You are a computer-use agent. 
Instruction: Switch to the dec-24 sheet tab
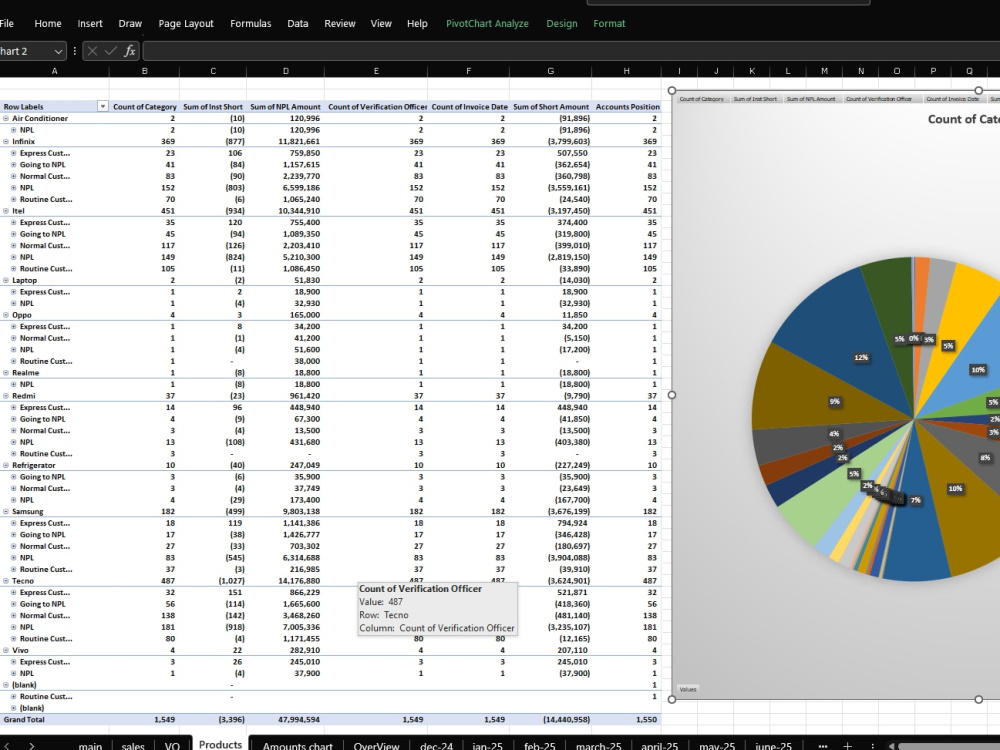click(436, 746)
